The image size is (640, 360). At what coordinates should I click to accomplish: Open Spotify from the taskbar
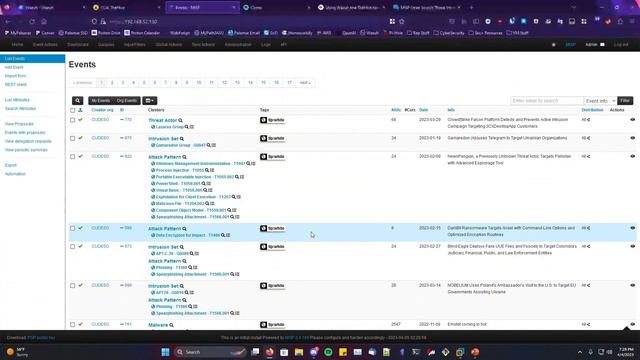click(x=328, y=352)
